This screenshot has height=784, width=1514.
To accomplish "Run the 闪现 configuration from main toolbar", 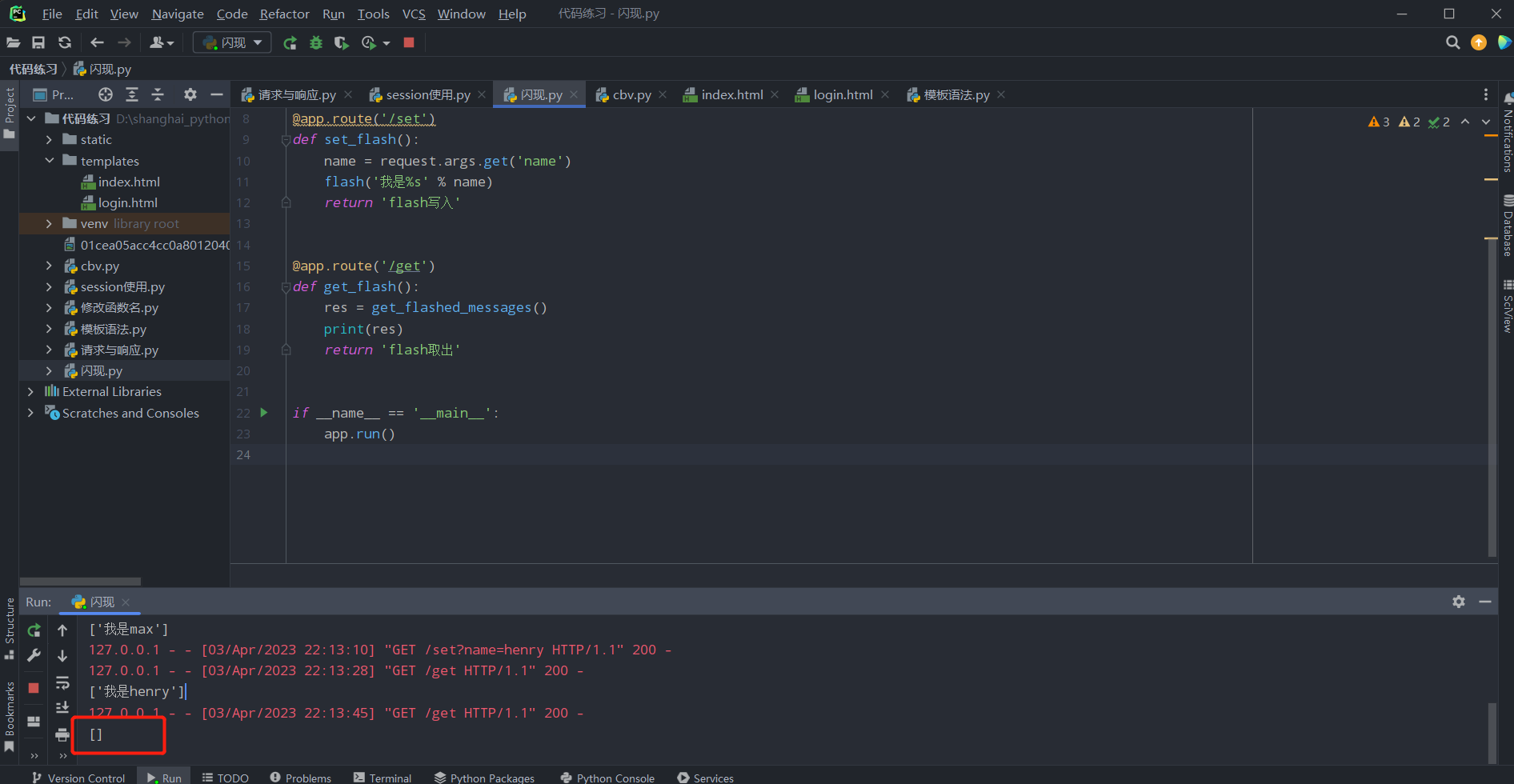I will coord(290,42).
